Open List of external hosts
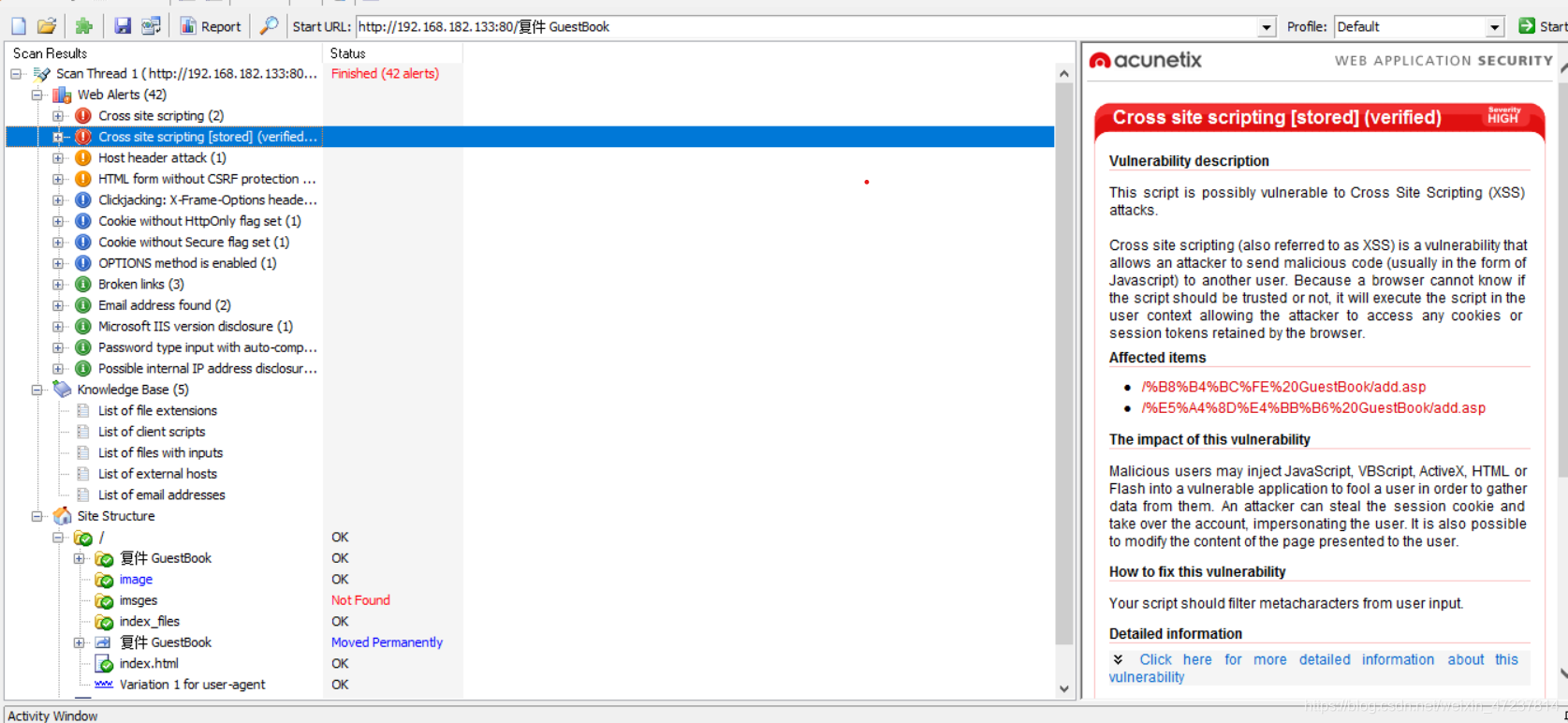This screenshot has height=723, width=1568. [157, 474]
